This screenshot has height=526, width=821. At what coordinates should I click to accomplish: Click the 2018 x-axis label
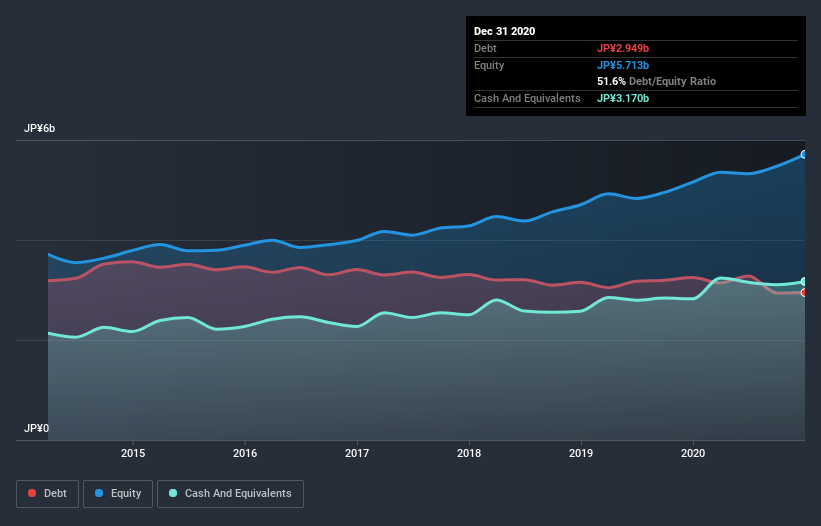469,453
